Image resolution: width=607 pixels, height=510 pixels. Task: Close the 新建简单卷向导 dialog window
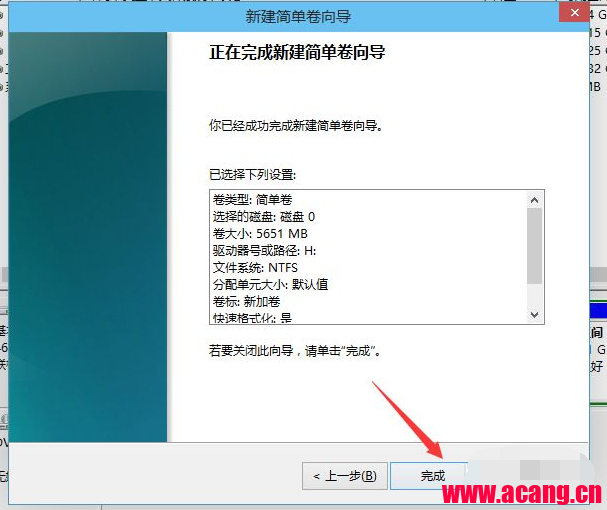pos(574,13)
